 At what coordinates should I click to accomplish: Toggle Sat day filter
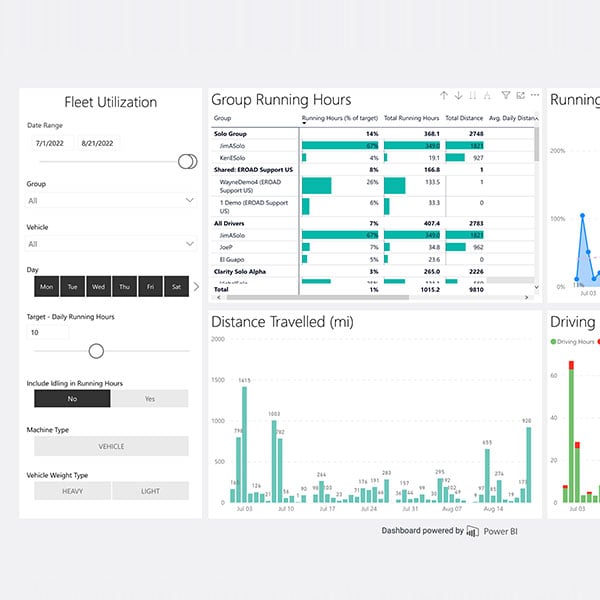(x=176, y=287)
